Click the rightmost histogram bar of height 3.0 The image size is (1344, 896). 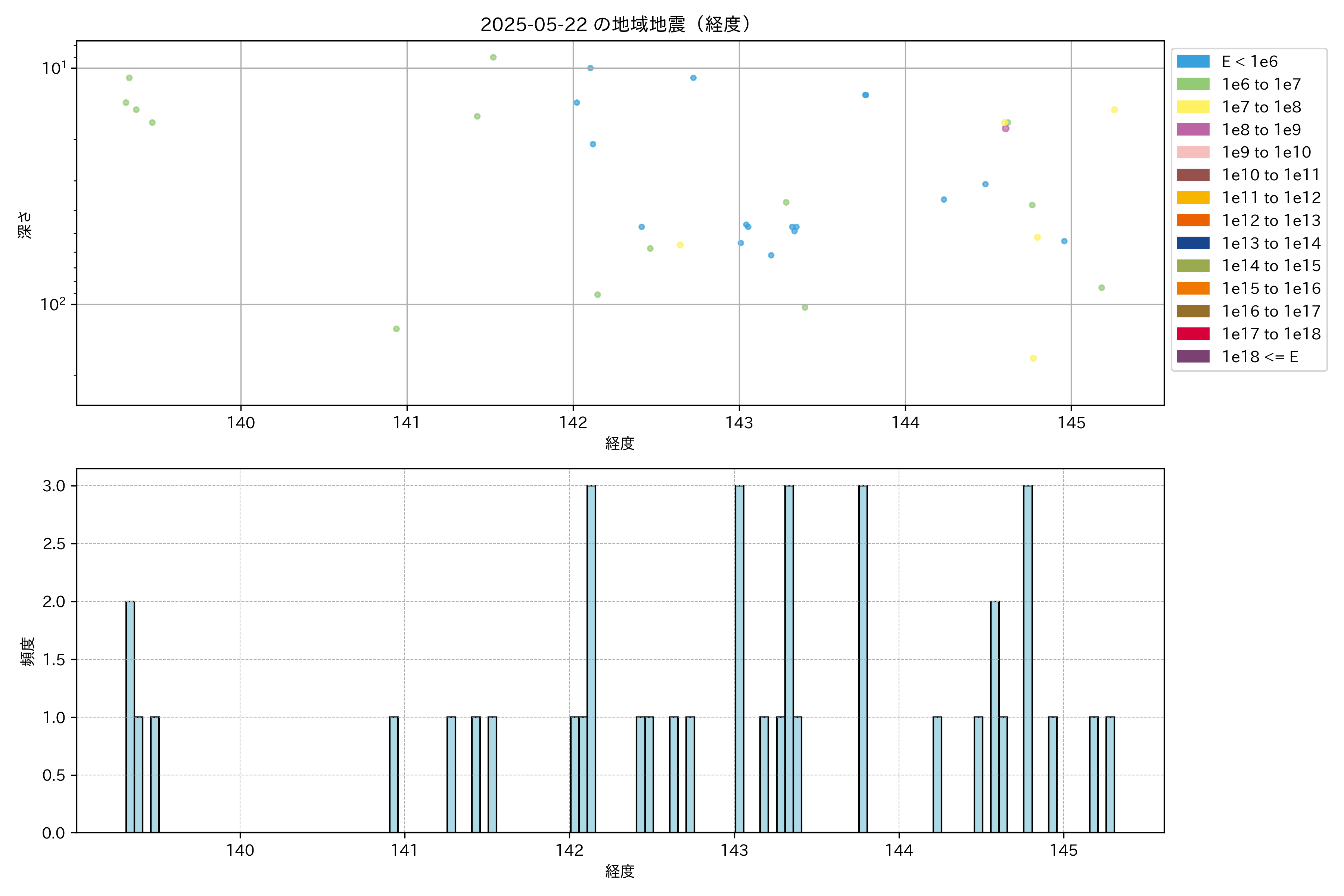1028,658
